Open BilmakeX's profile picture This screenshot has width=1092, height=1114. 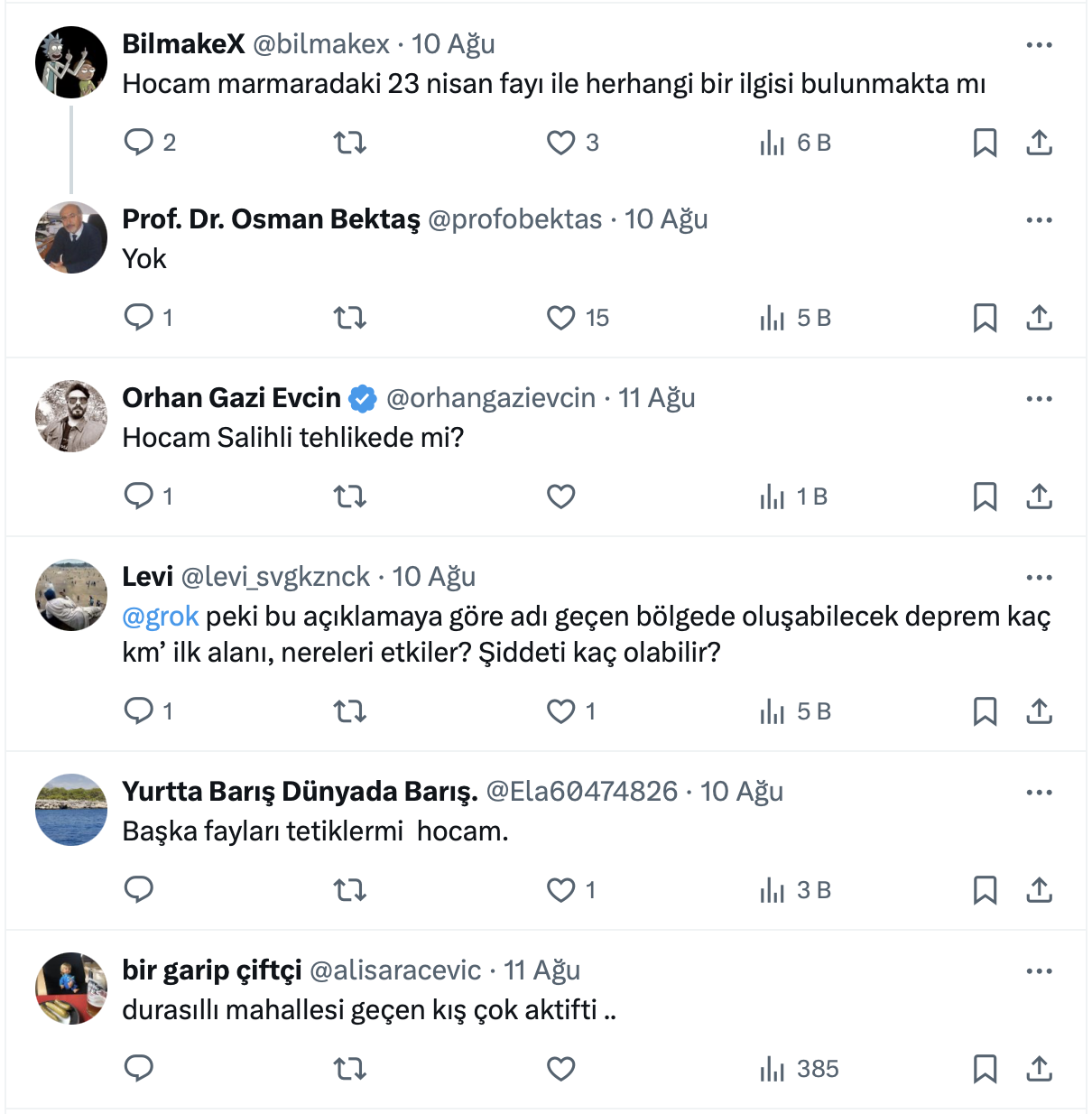[x=71, y=62]
